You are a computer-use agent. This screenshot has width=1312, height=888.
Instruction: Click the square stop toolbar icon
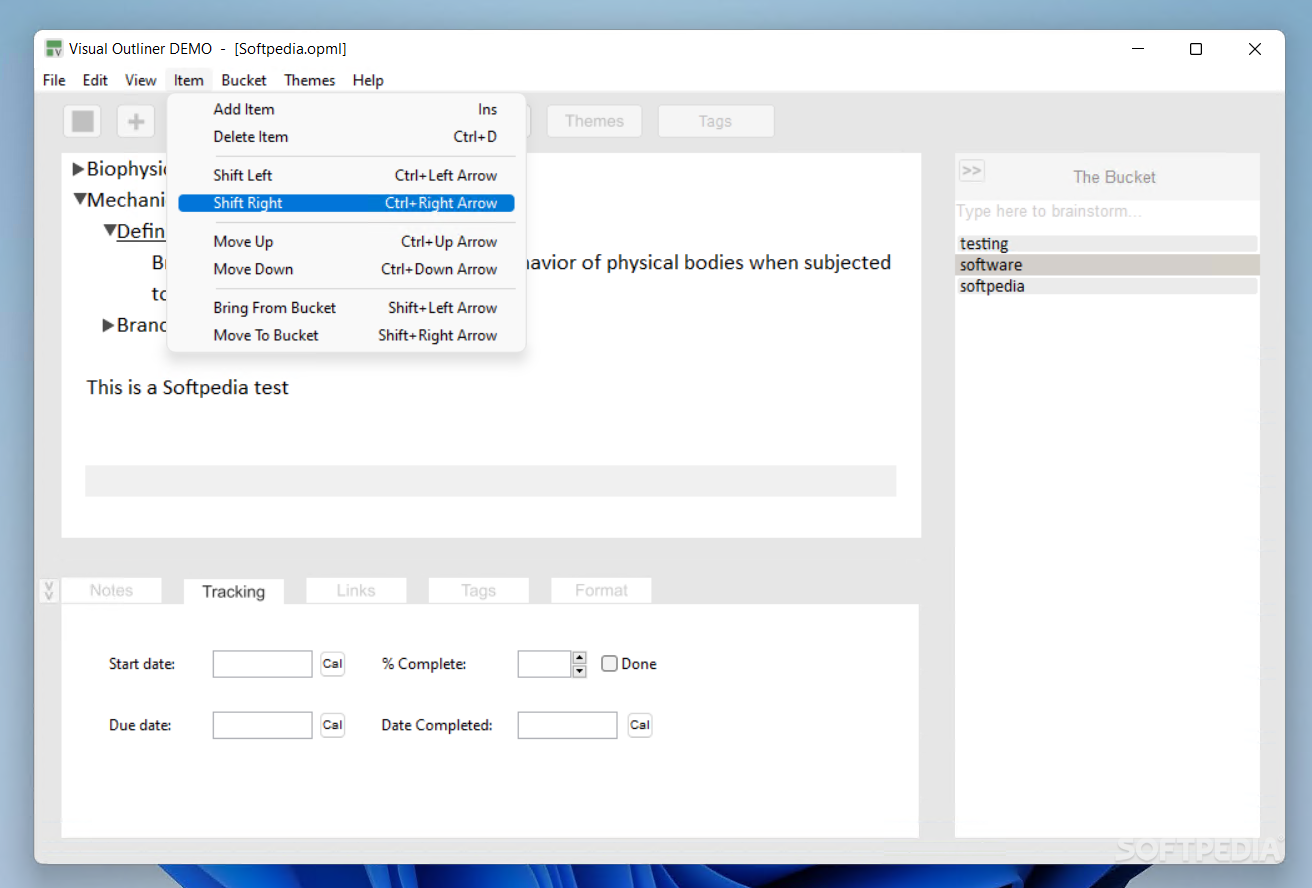83,121
